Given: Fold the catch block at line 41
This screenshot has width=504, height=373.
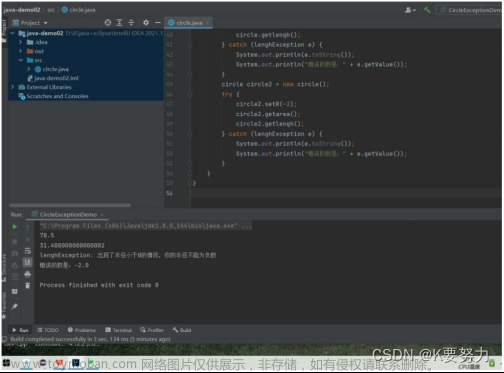Looking at the screenshot, I should [x=190, y=45].
